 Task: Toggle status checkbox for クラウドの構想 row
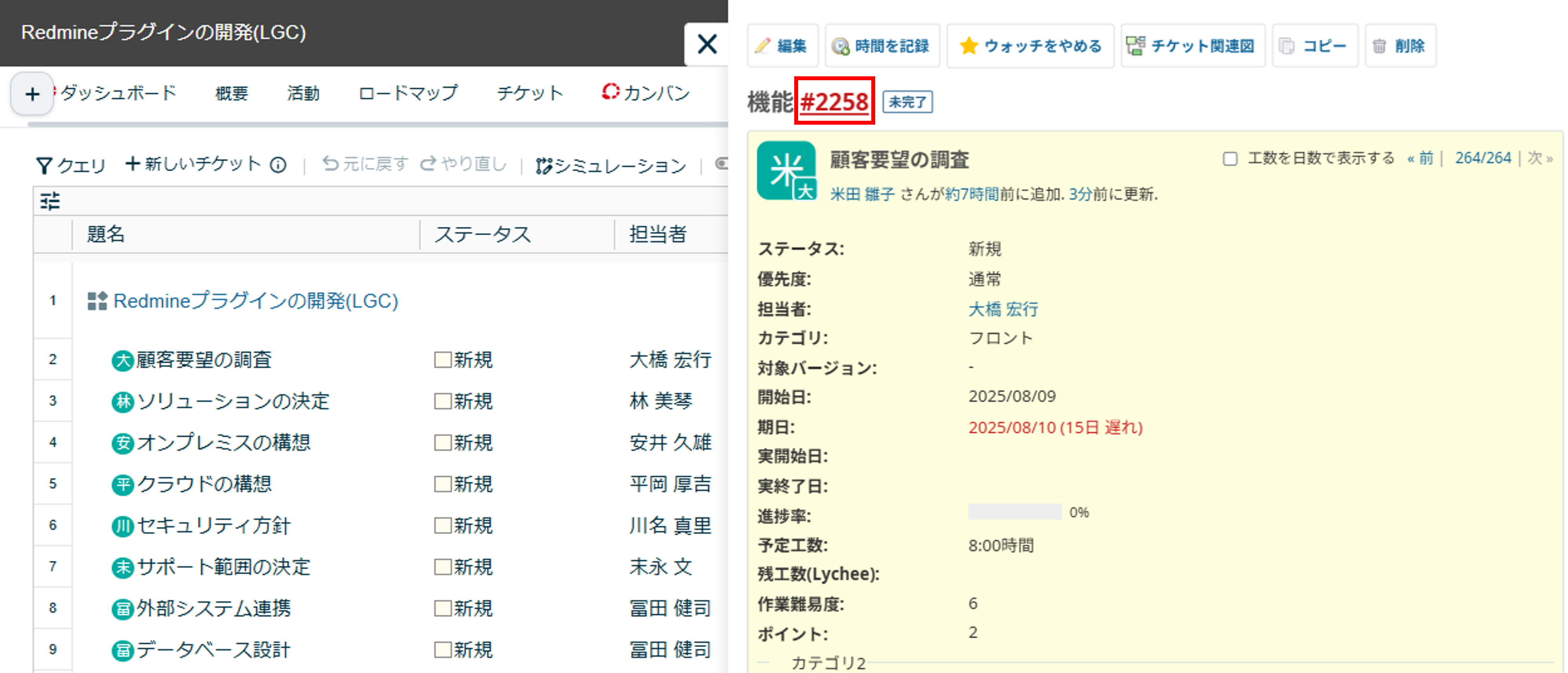(x=442, y=484)
